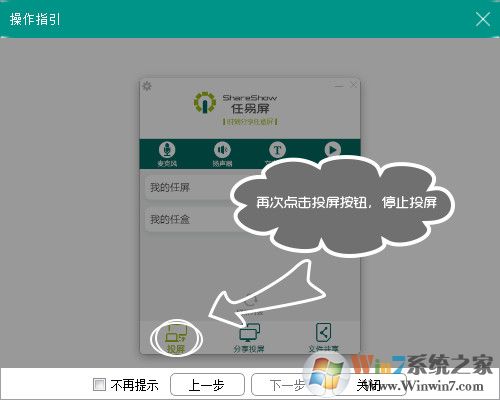
Task: Tick the 不再提示 checkbox
Action: (x=99, y=384)
